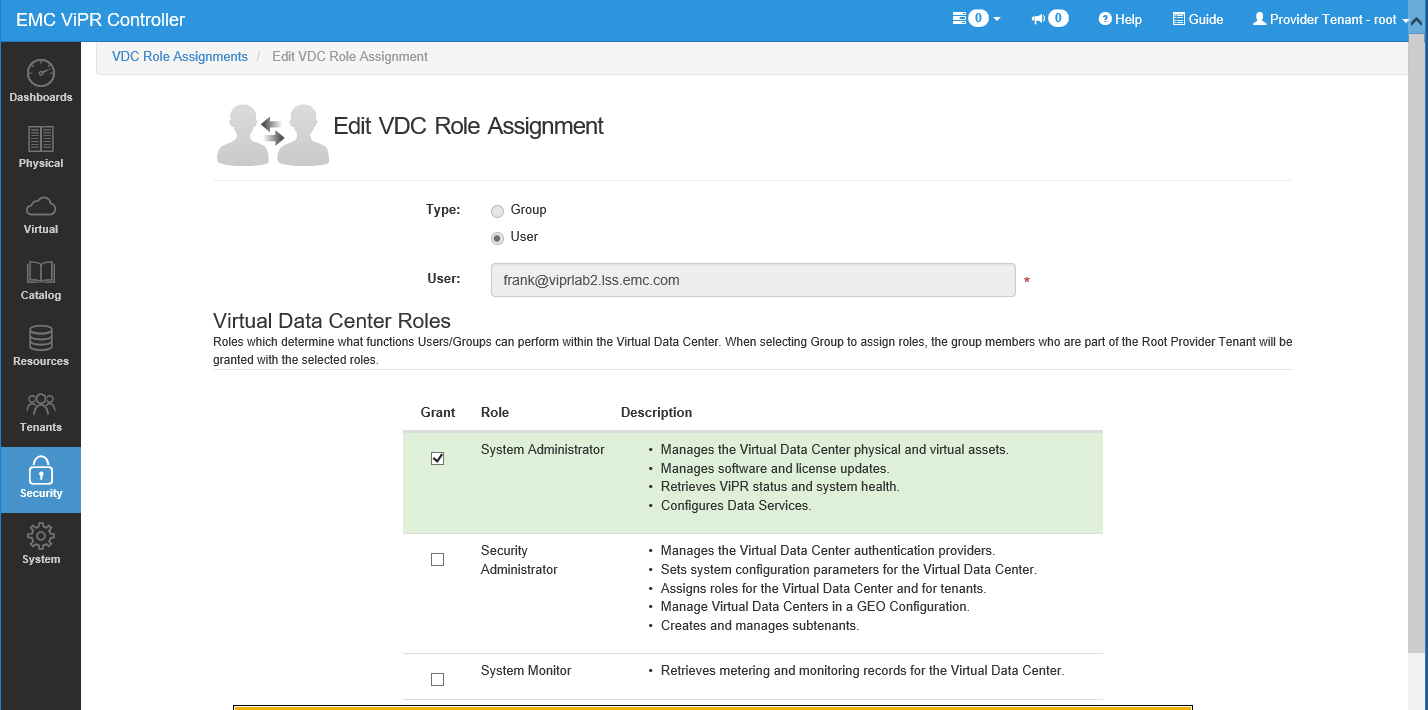1428x710 pixels.
Task: Uncheck the System Administrator grant checkbox
Action: (x=437, y=458)
